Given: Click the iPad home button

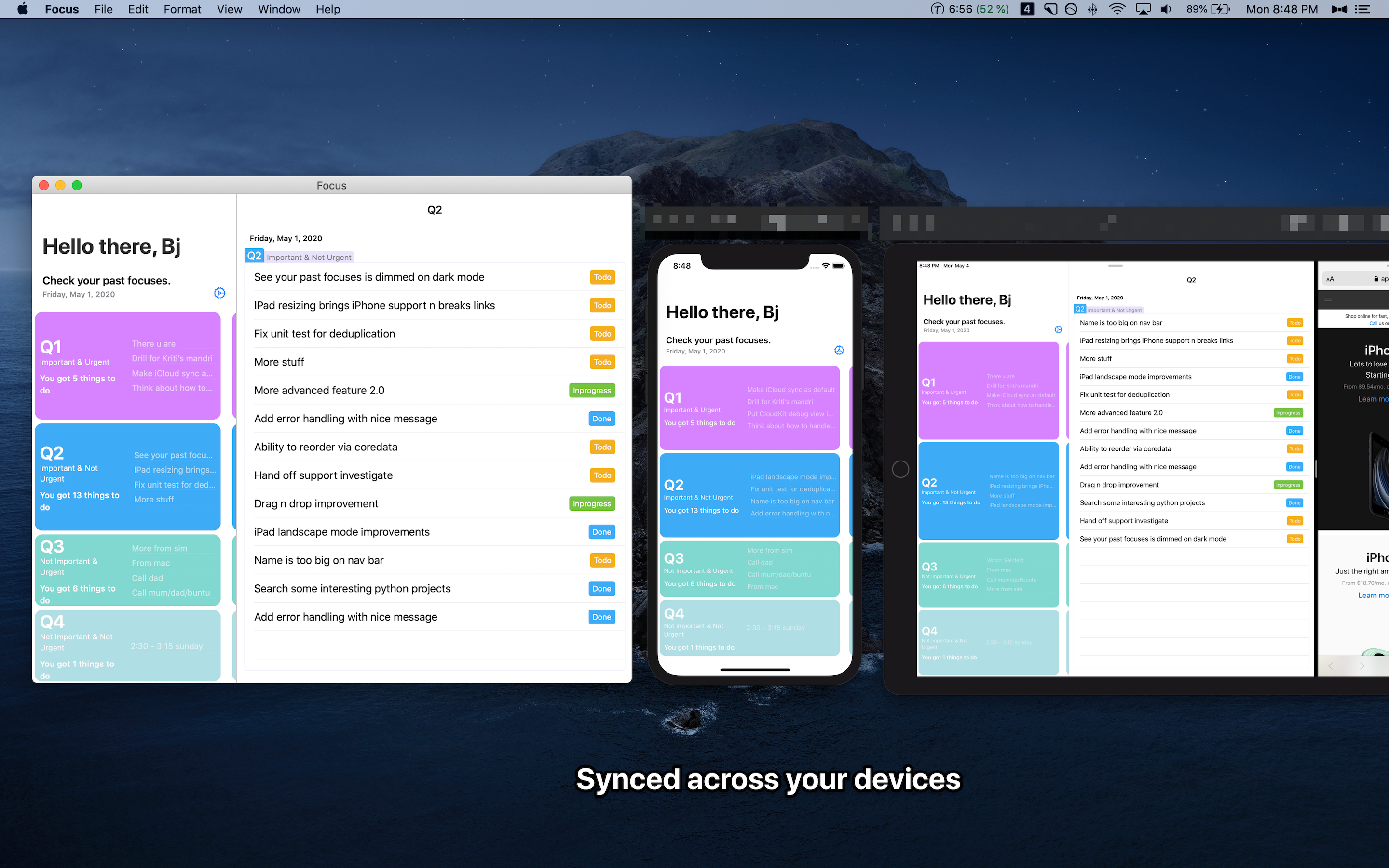Looking at the screenshot, I should (900, 469).
